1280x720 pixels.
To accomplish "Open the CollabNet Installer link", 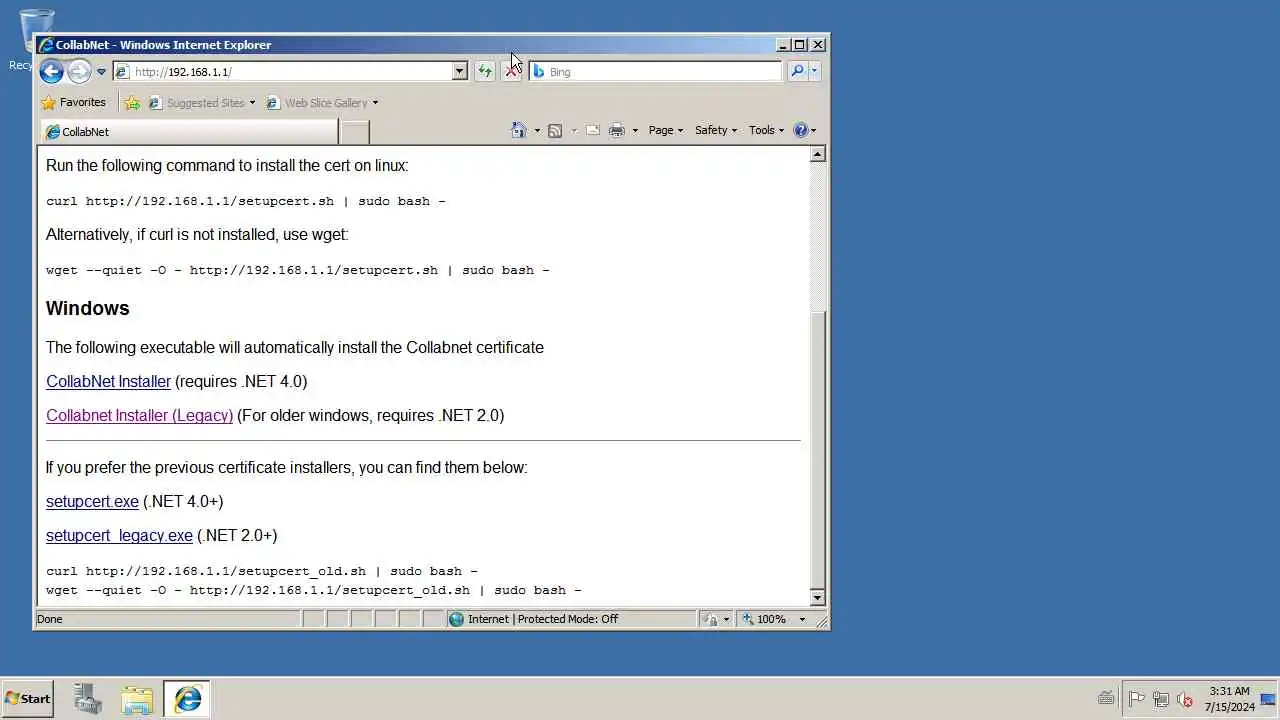I will (108, 381).
